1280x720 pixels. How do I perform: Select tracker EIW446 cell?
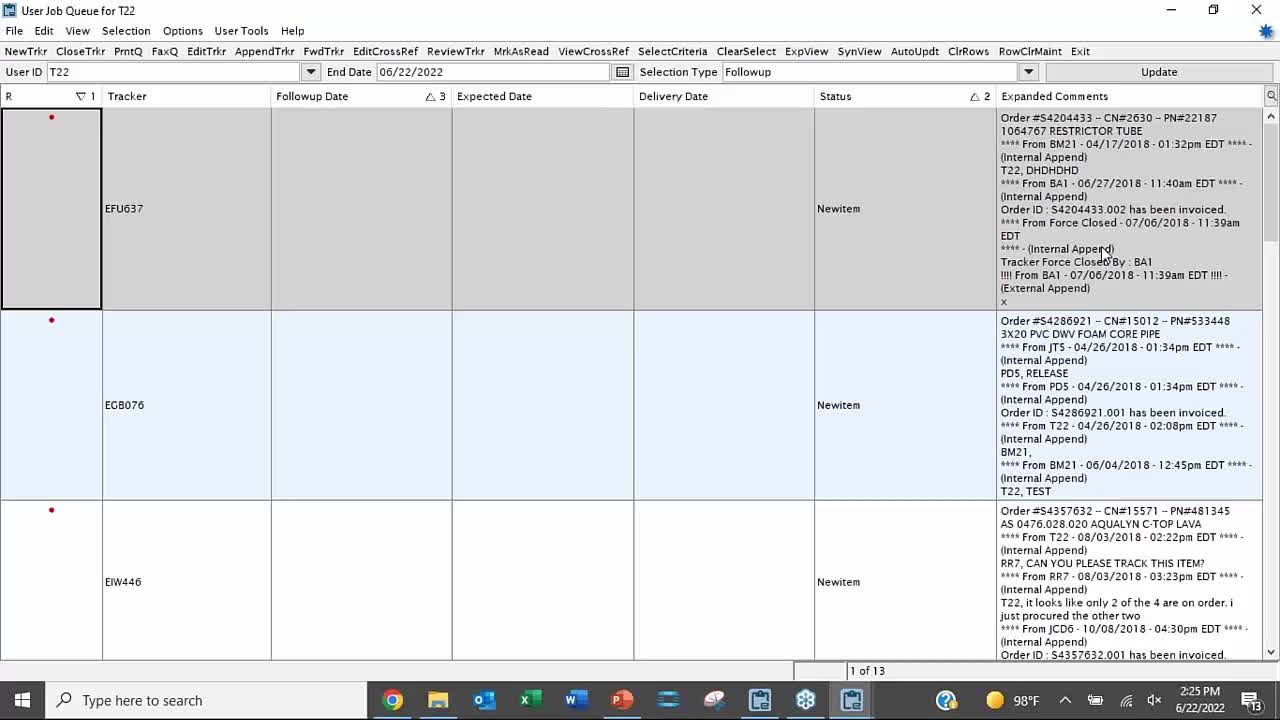[x=186, y=582]
